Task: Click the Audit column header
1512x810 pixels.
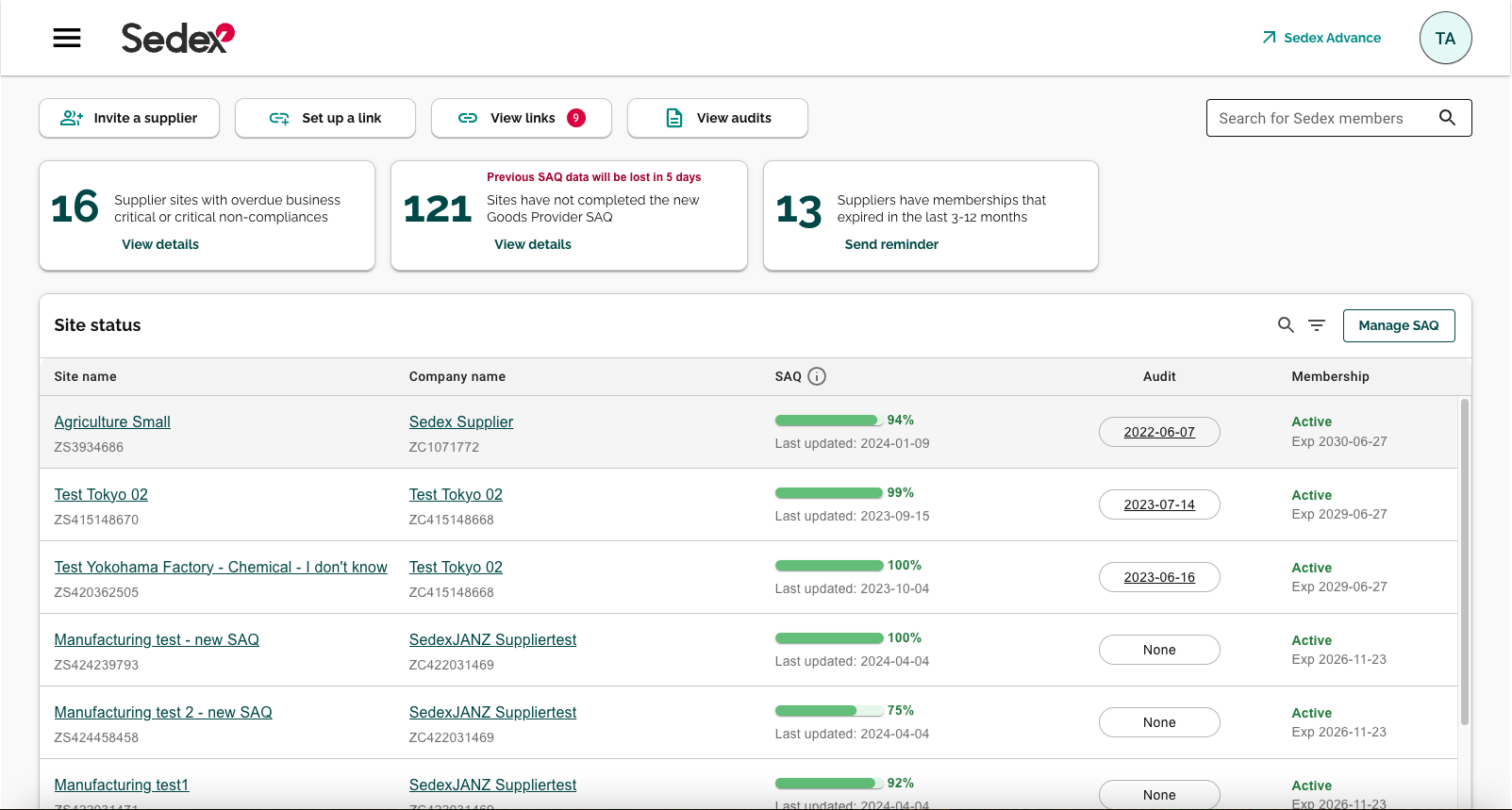Action: 1159,376
